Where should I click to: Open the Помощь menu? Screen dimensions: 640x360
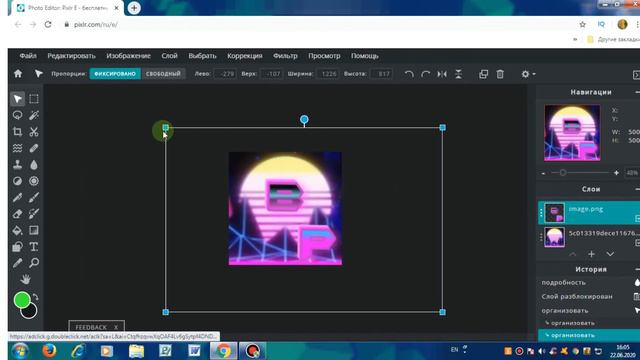point(365,56)
